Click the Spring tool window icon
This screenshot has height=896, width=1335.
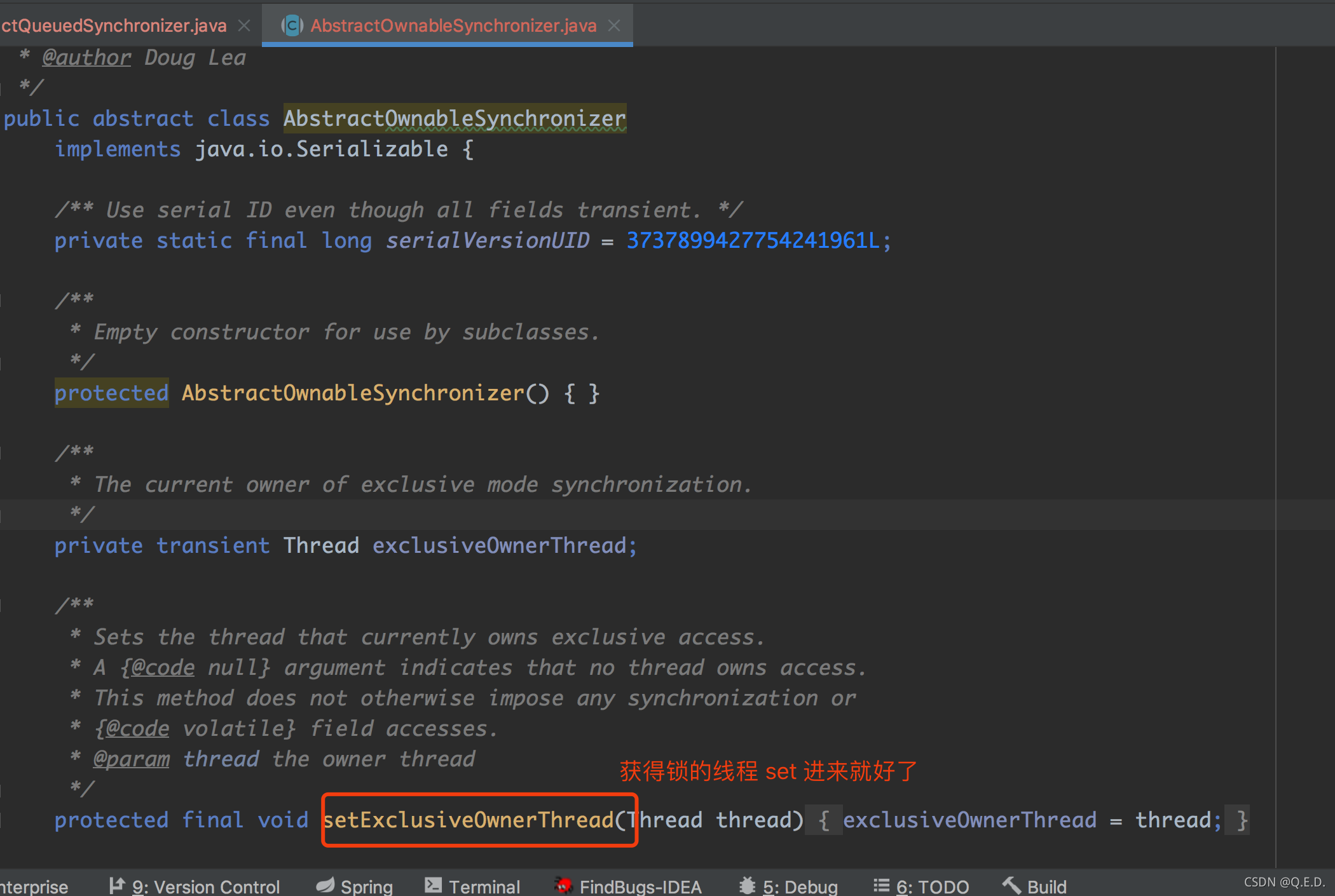point(326,885)
